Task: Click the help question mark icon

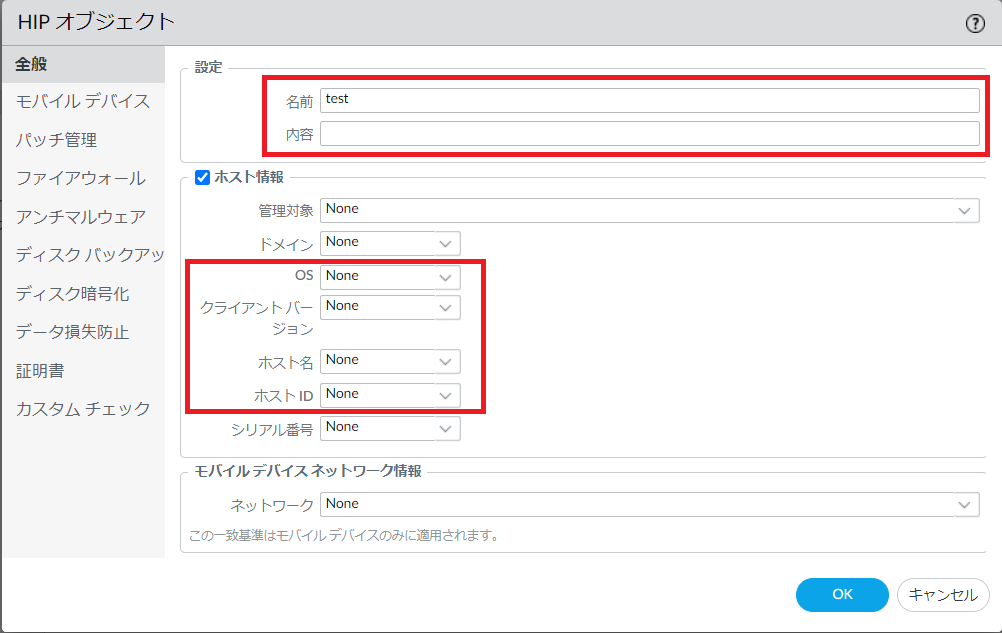Action: pos(975,24)
